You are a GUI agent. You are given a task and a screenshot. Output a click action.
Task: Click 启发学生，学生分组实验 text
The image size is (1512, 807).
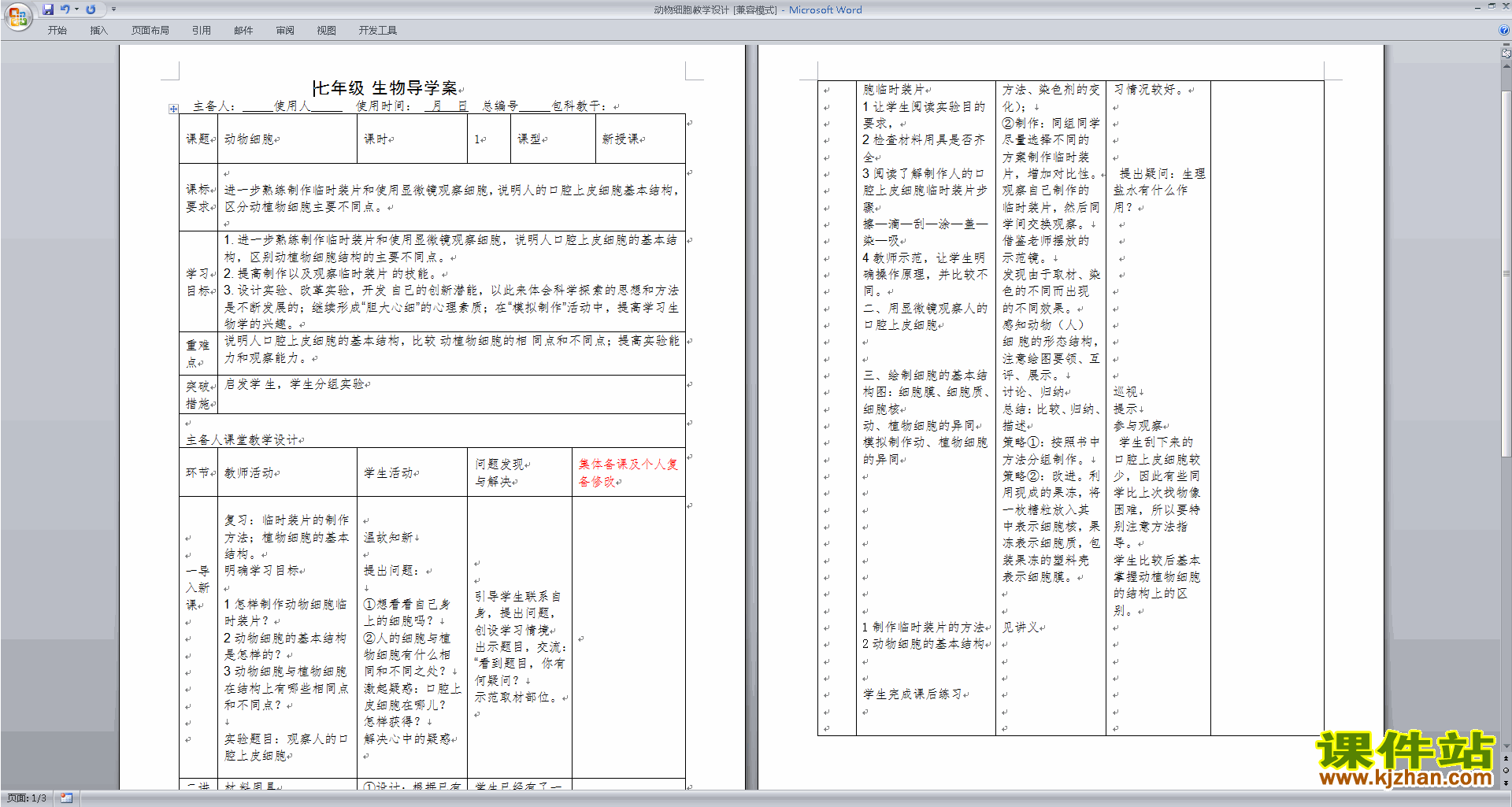coord(295,384)
